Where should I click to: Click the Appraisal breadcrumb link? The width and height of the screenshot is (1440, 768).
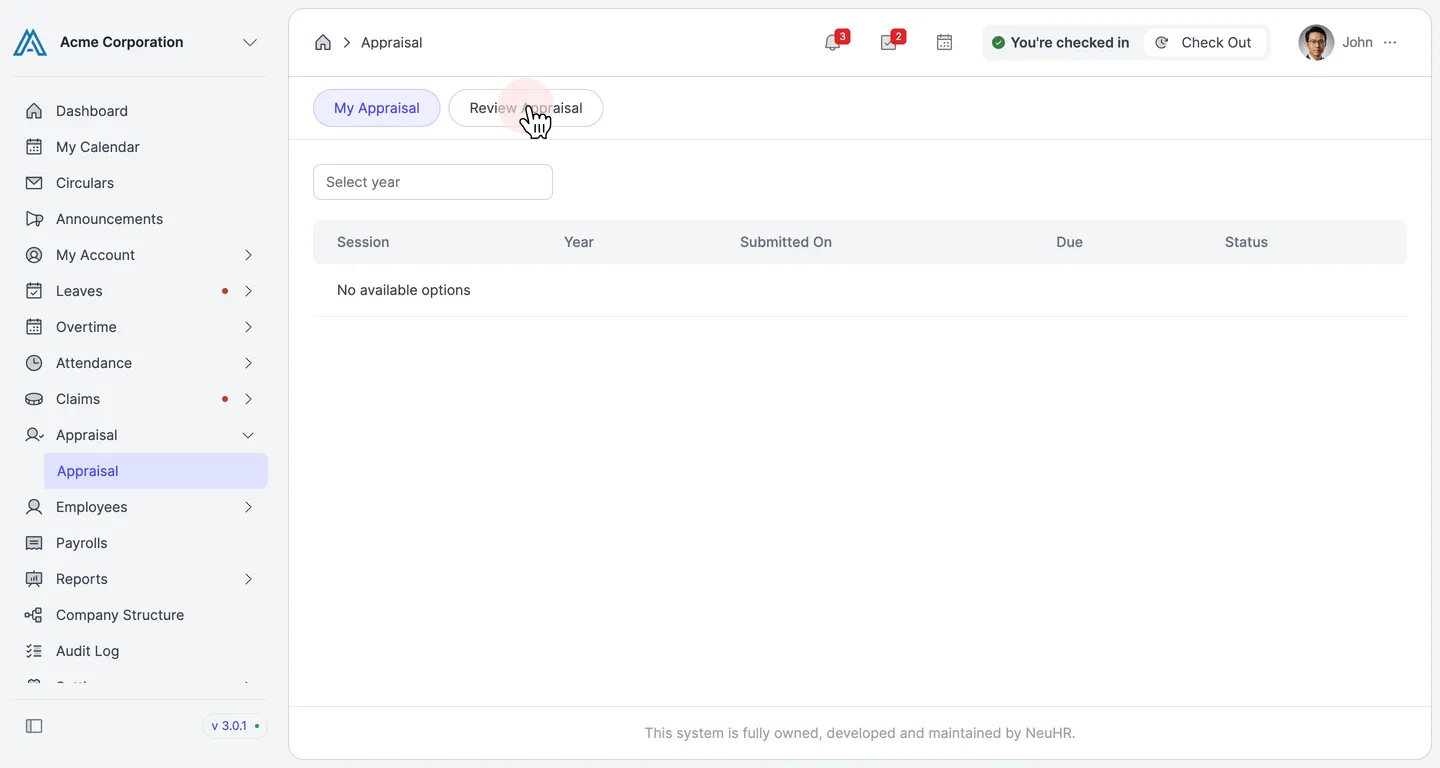click(392, 42)
